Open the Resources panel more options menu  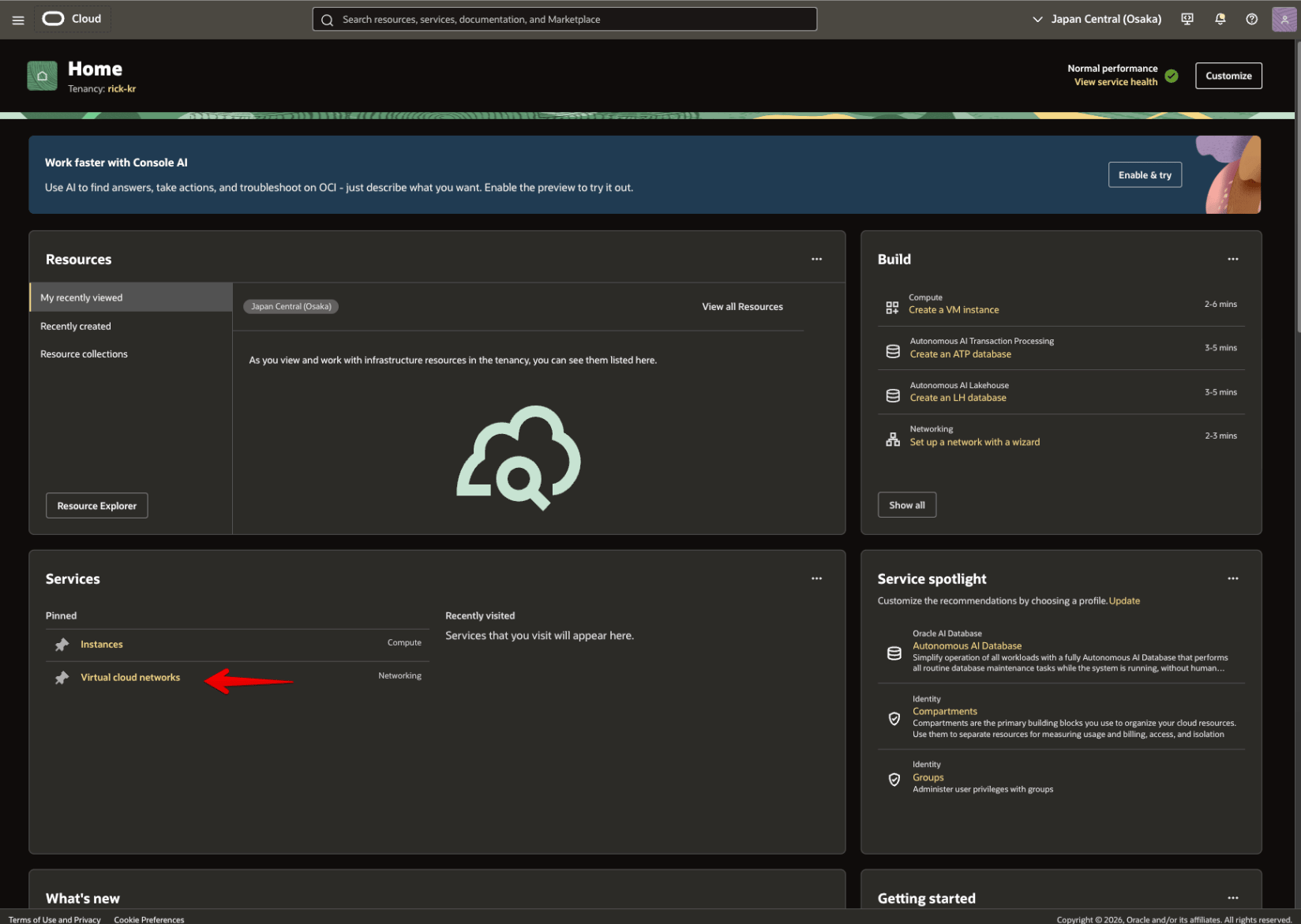[x=816, y=259]
